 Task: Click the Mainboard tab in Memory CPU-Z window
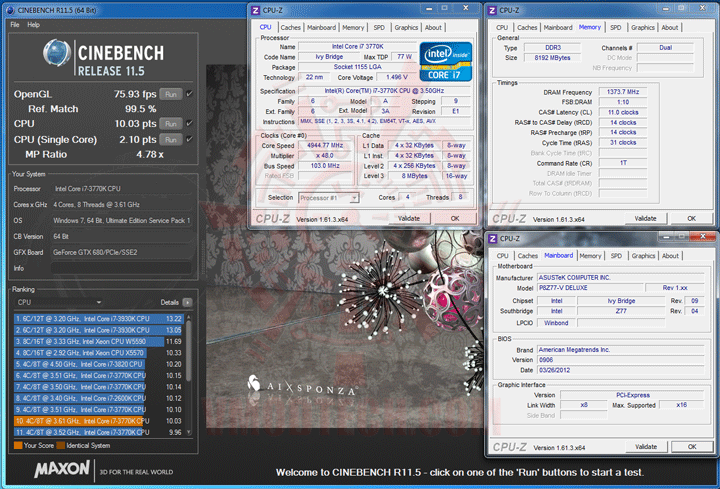coord(558,28)
